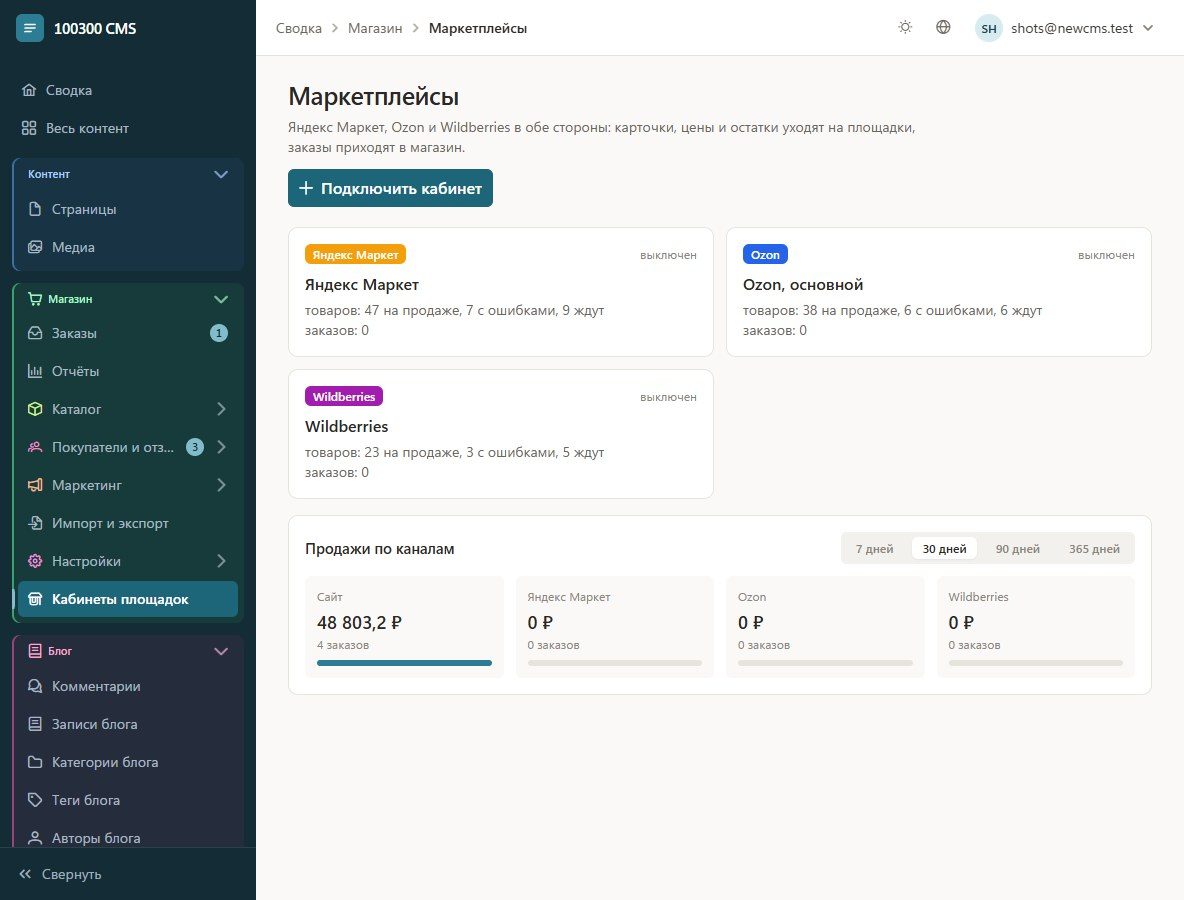Open Отчёты menu item
Viewport: 1184px width, 900px height.
point(128,371)
